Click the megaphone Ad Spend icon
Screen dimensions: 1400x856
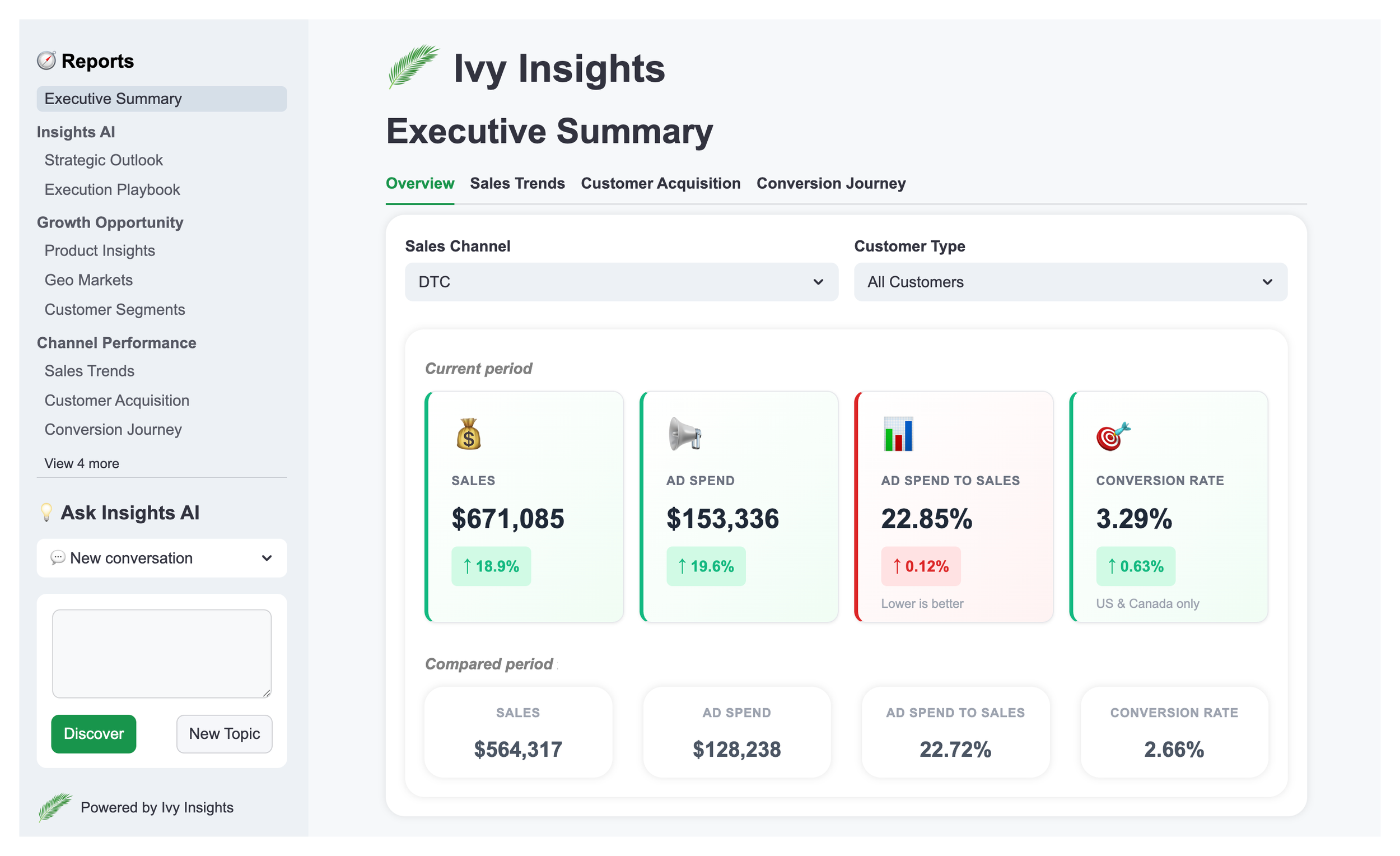(684, 434)
